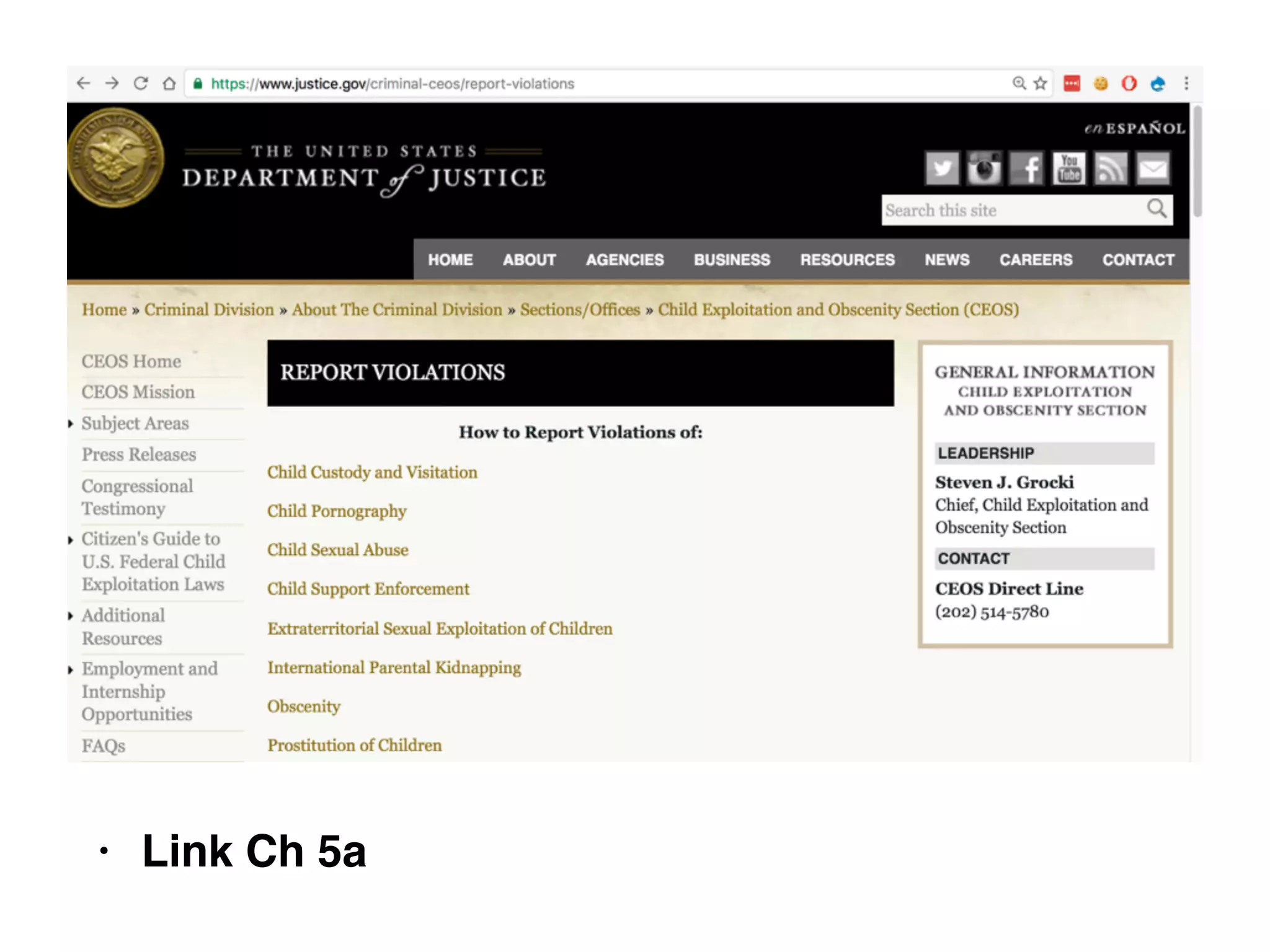Click the RSS feed icon

tap(1111, 169)
